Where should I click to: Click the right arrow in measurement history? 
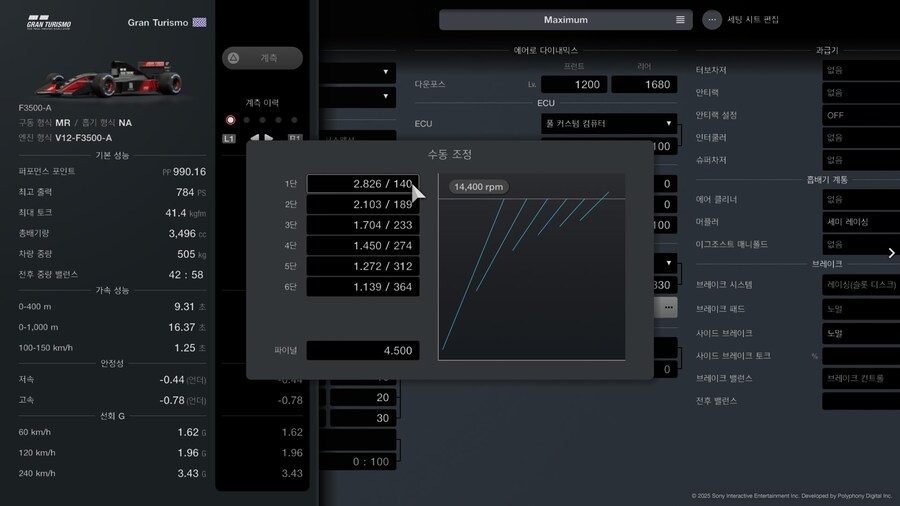pos(269,138)
